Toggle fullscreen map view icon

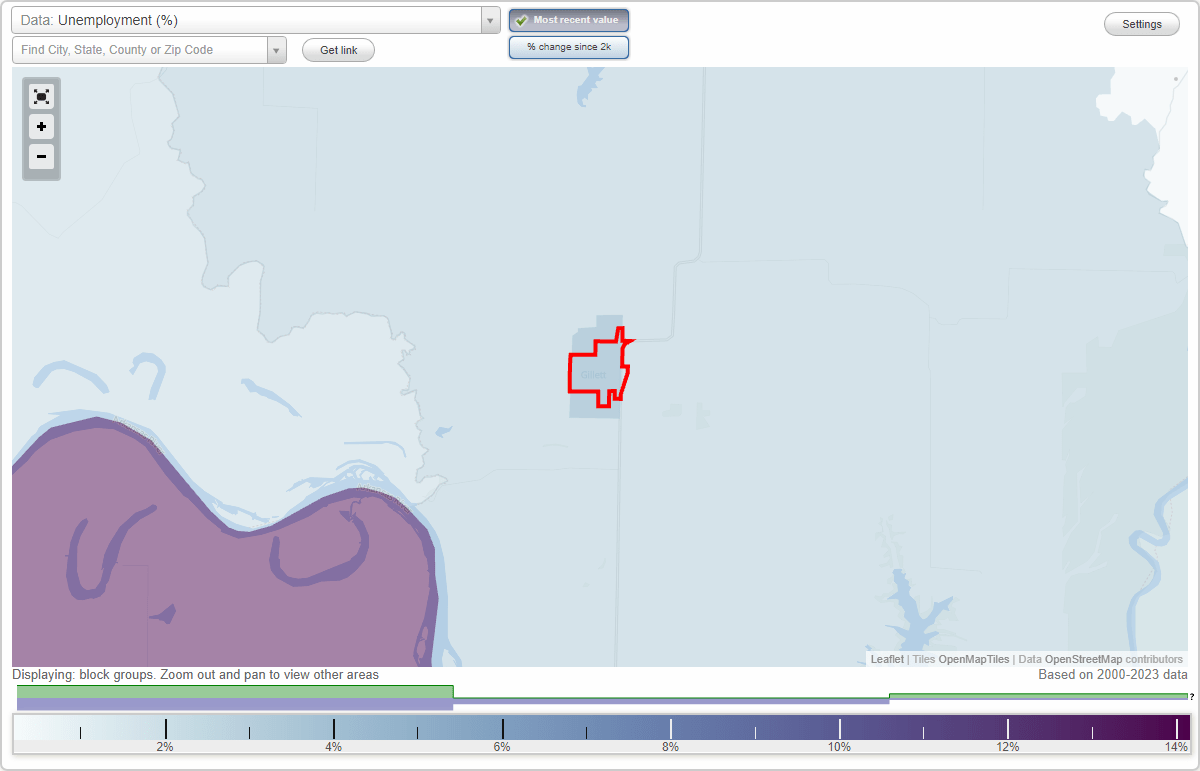pos(41,96)
